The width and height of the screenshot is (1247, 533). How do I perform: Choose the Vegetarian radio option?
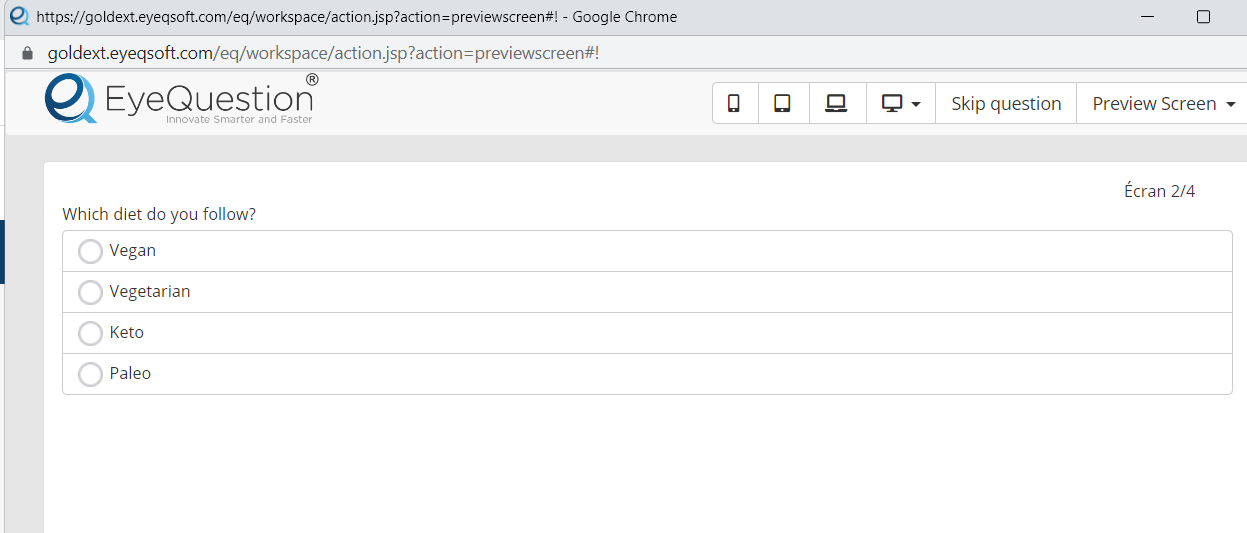[x=90, y=292]
